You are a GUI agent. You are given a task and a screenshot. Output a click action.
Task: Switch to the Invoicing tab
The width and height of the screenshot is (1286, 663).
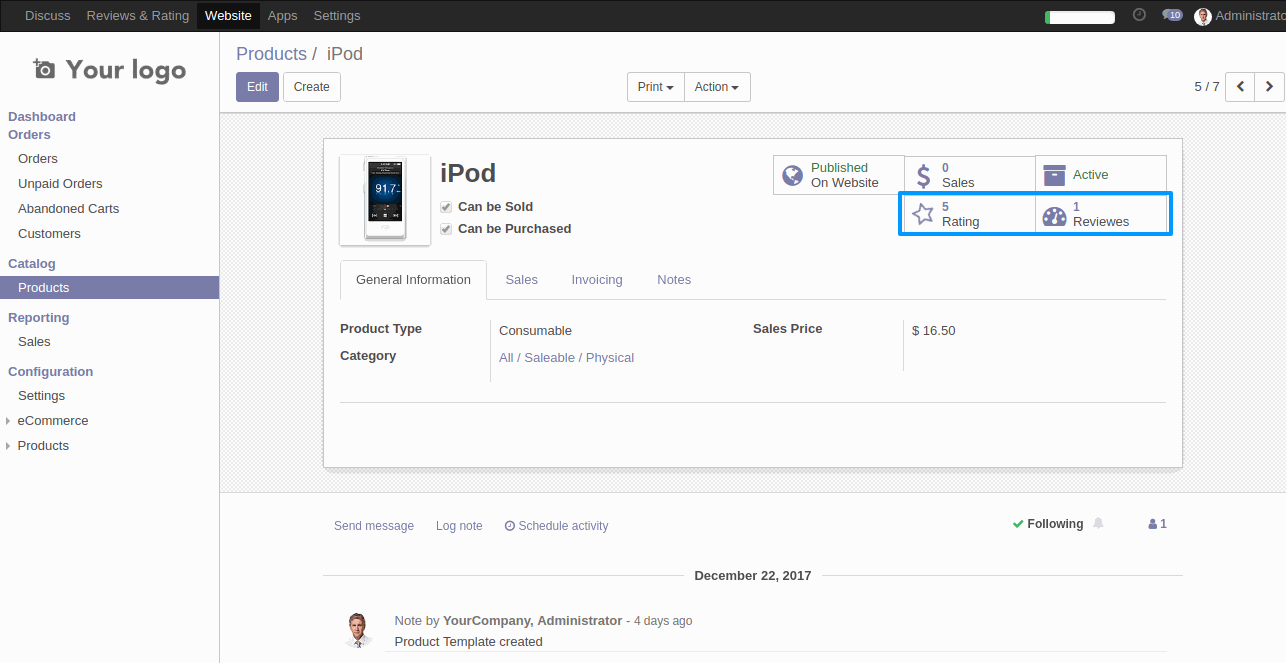[597, 280]
